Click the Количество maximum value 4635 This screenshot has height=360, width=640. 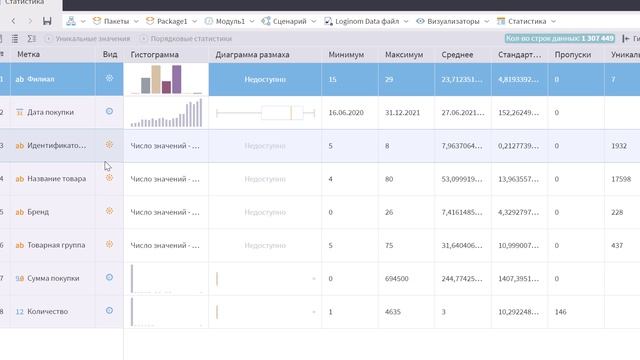point(393,312)
